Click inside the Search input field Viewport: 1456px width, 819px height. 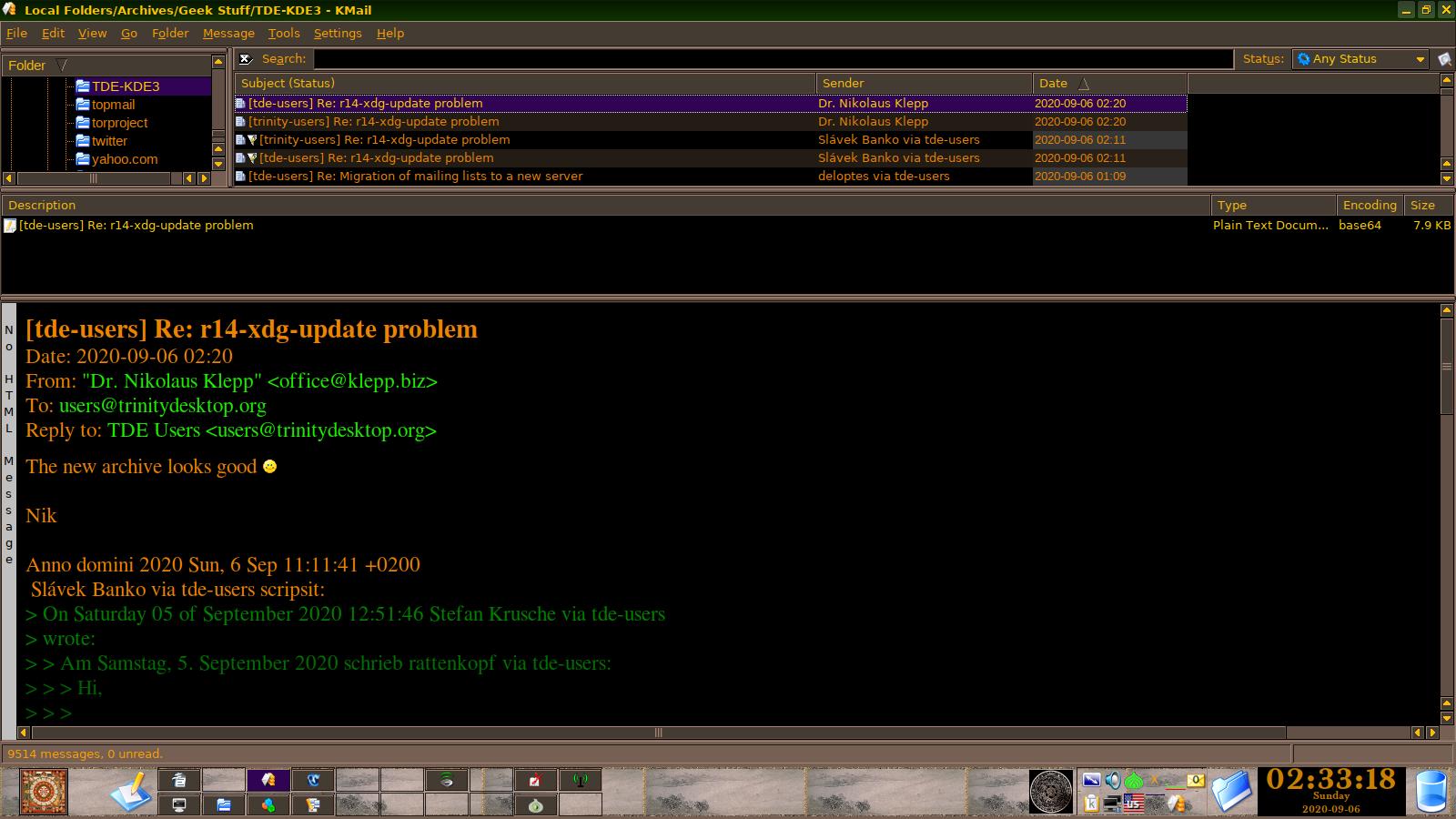point(773,59)
